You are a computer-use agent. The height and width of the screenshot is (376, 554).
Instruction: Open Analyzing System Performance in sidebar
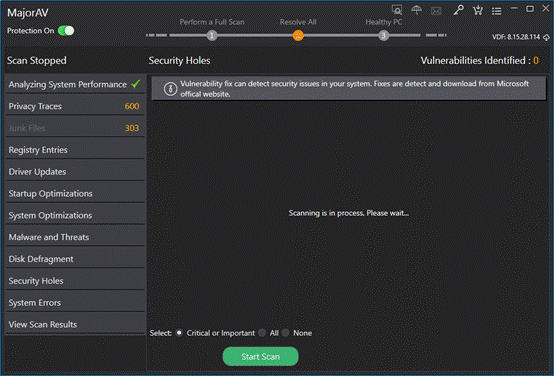pos(75,84)
